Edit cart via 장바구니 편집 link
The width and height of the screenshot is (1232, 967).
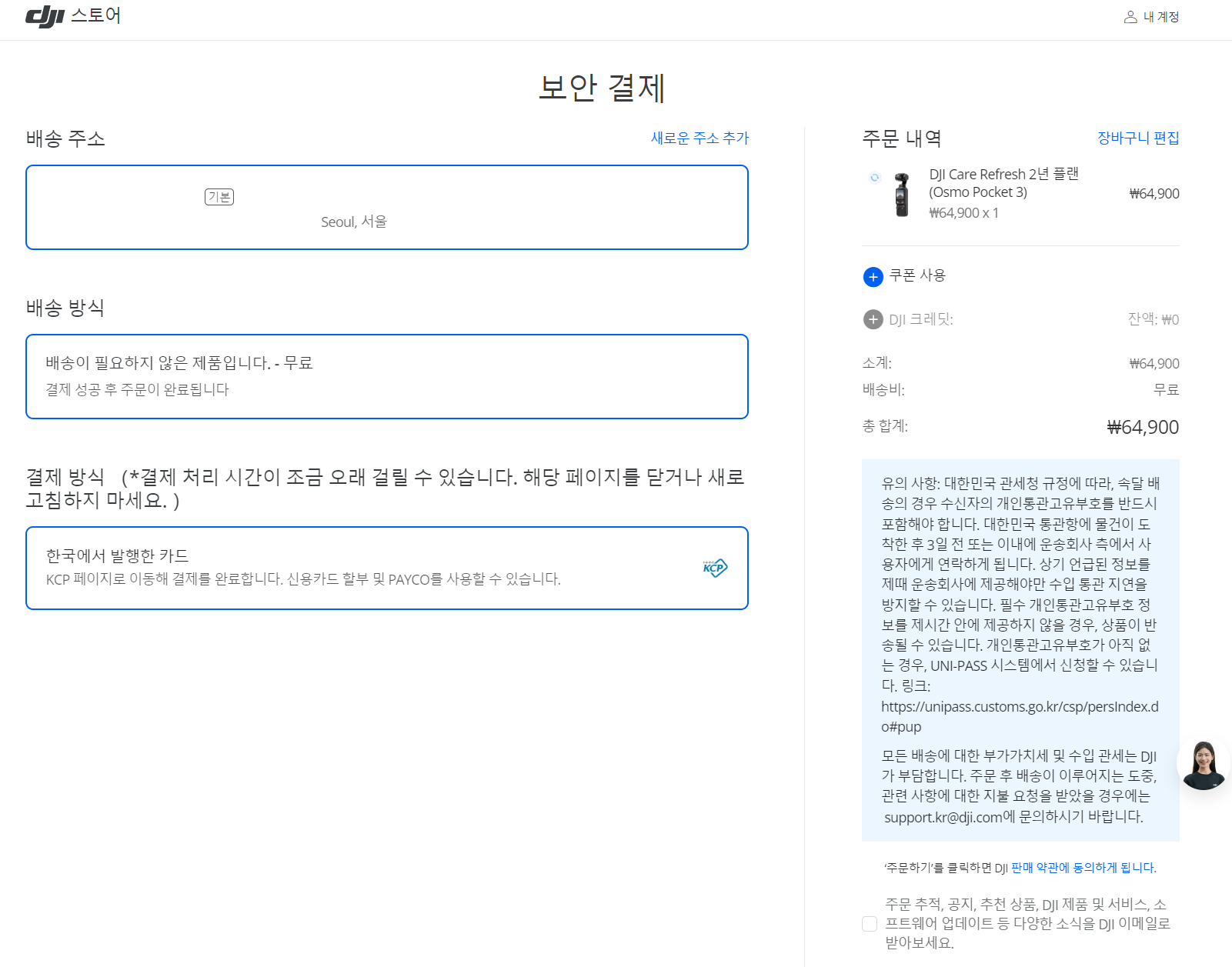(1138, 138)
